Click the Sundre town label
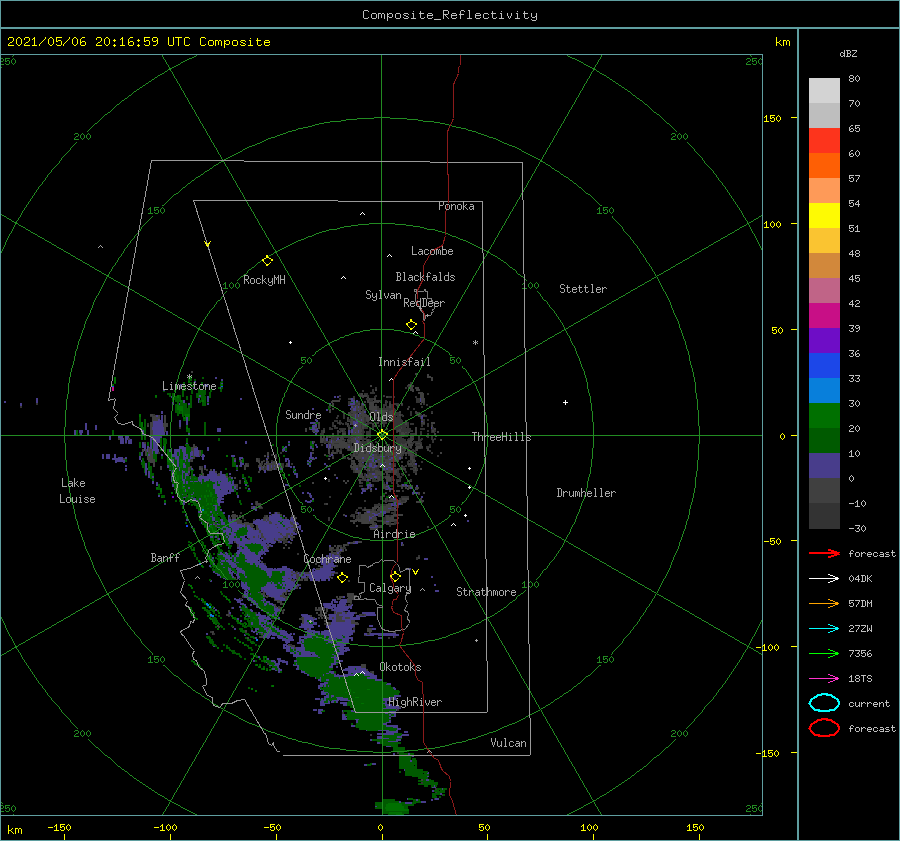Viewport: 900px width, 841px height. [303, 414]
